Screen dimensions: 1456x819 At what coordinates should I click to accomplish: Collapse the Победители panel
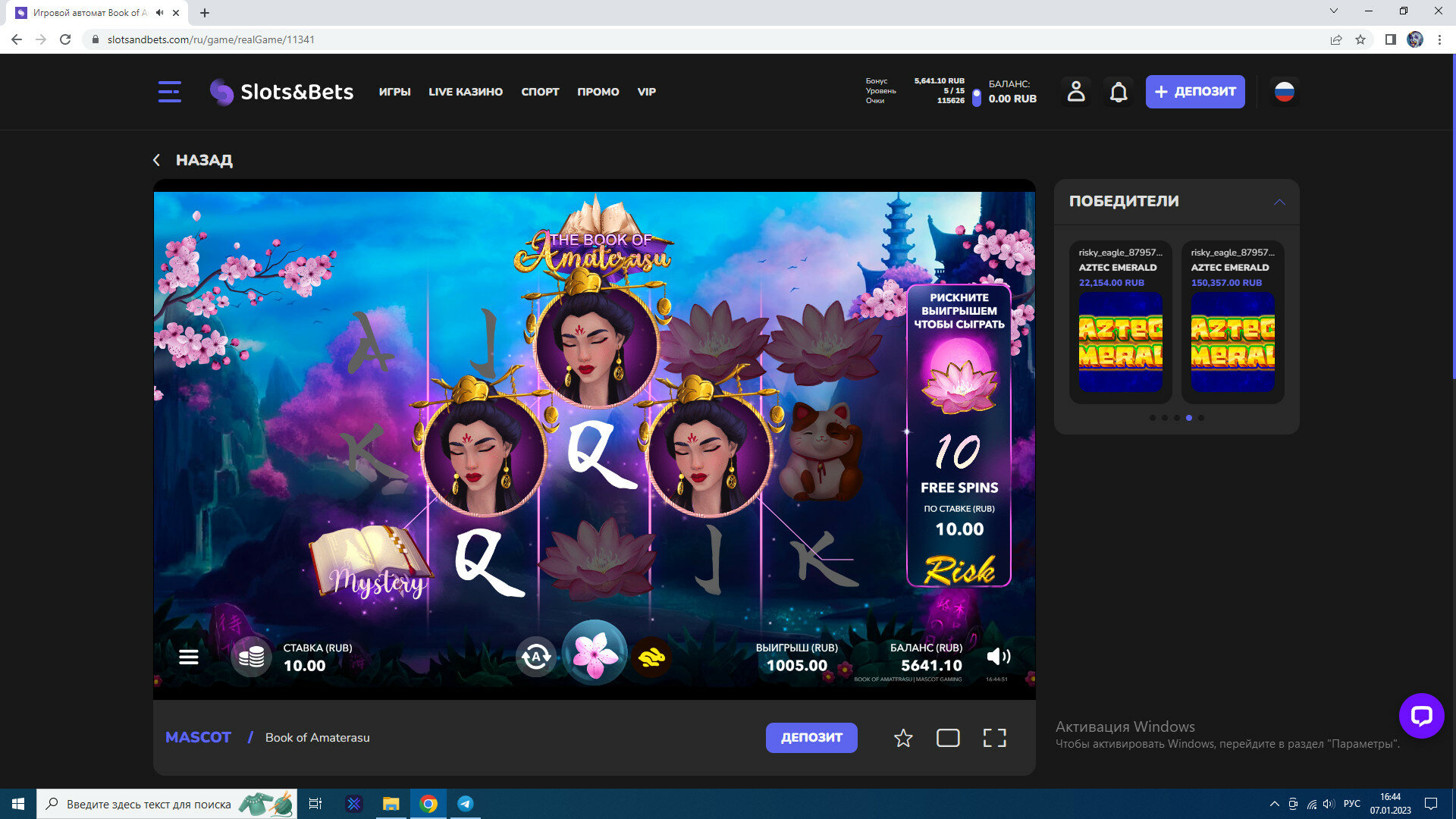click(x=1279, y=202)
